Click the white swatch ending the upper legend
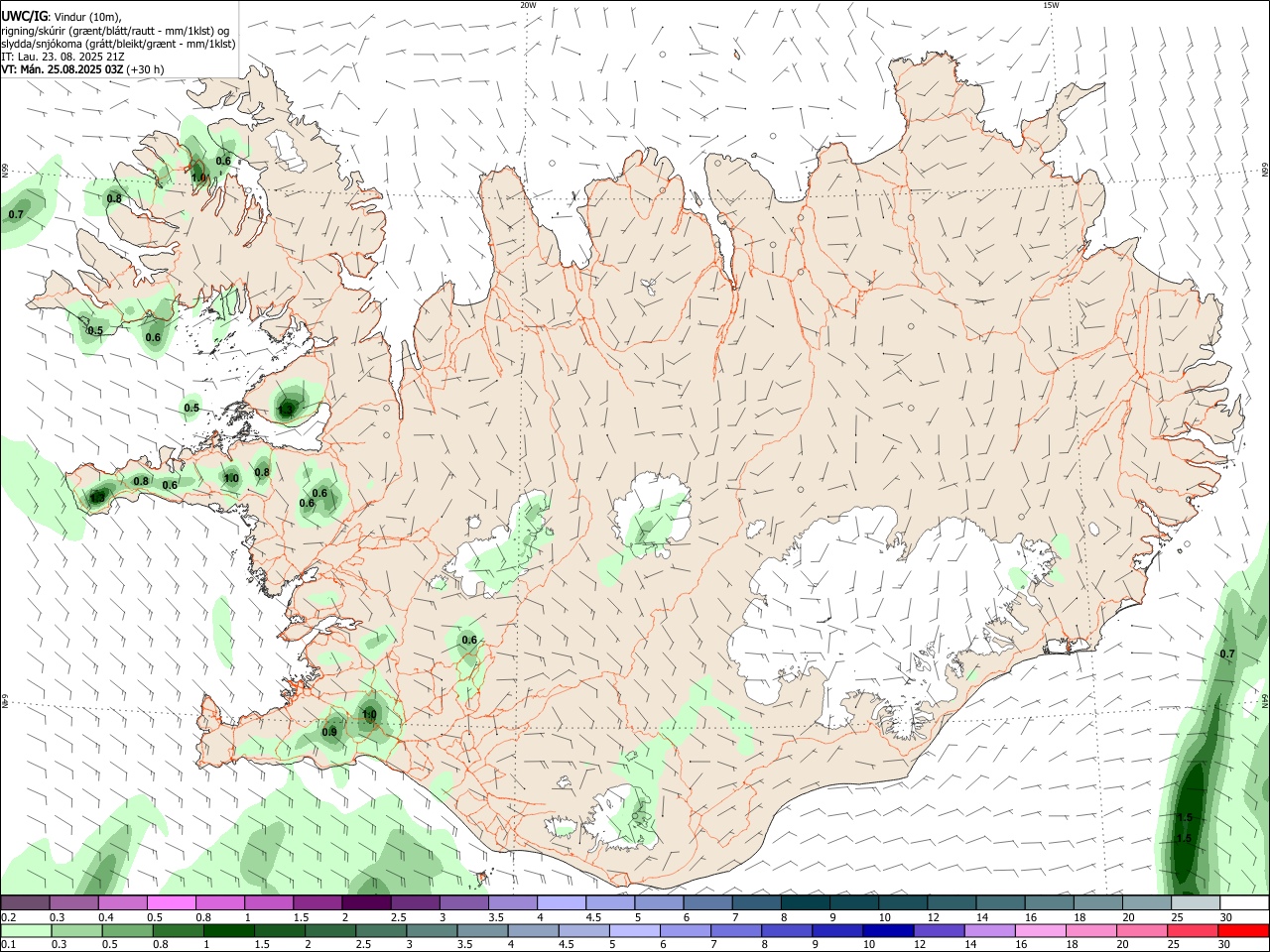The width and height of the screenshot is (1270, 952). coord(1244,902)
